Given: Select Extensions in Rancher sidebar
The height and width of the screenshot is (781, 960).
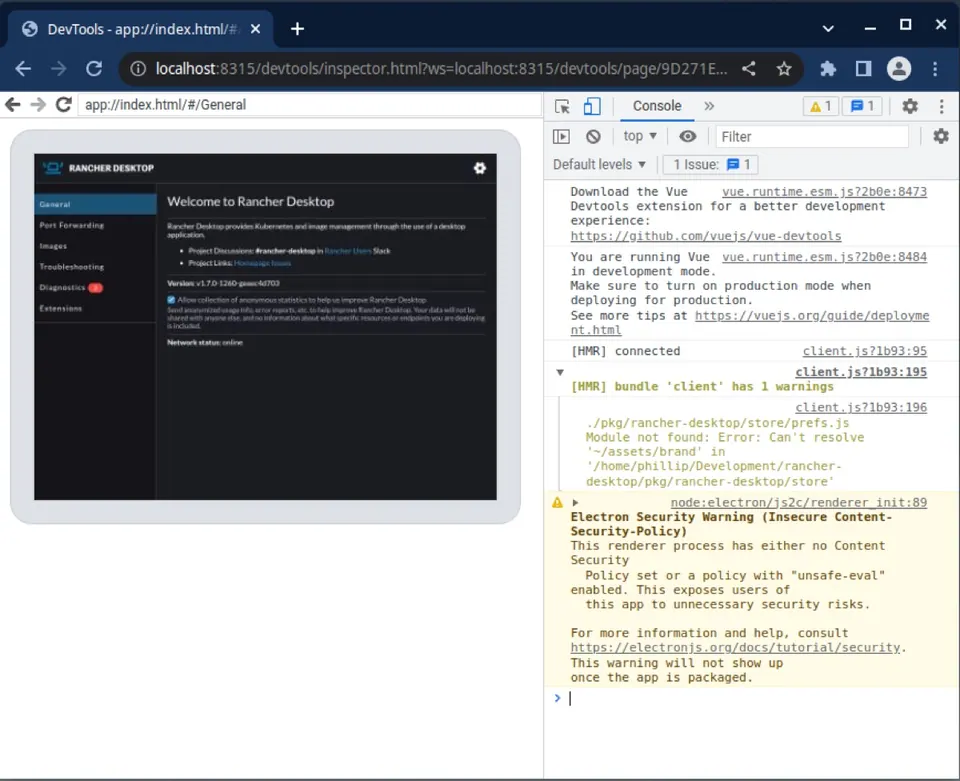Looking at the screenshot, I should (96, 308).
